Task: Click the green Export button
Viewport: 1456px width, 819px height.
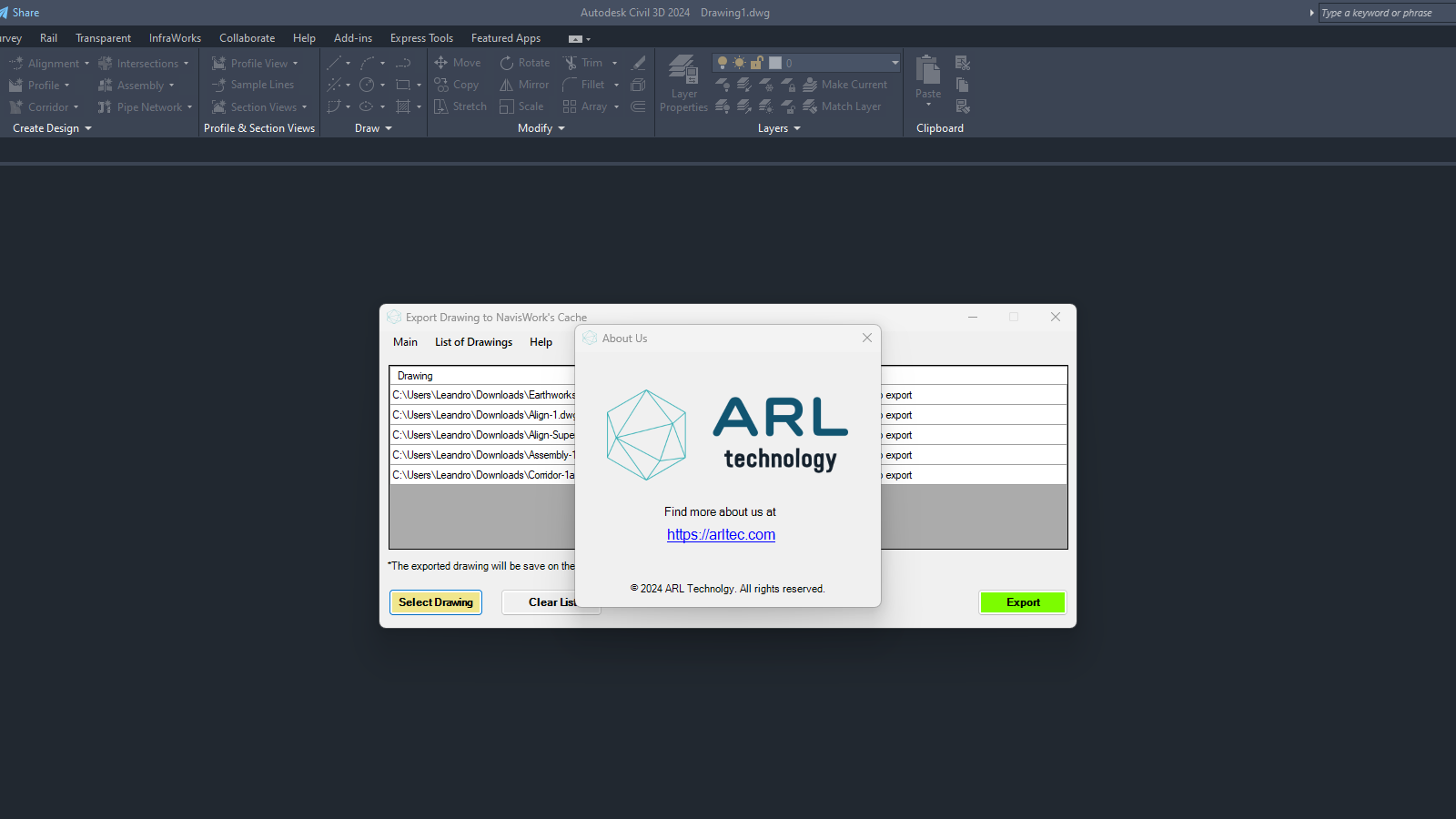Action: (1023, 602)
